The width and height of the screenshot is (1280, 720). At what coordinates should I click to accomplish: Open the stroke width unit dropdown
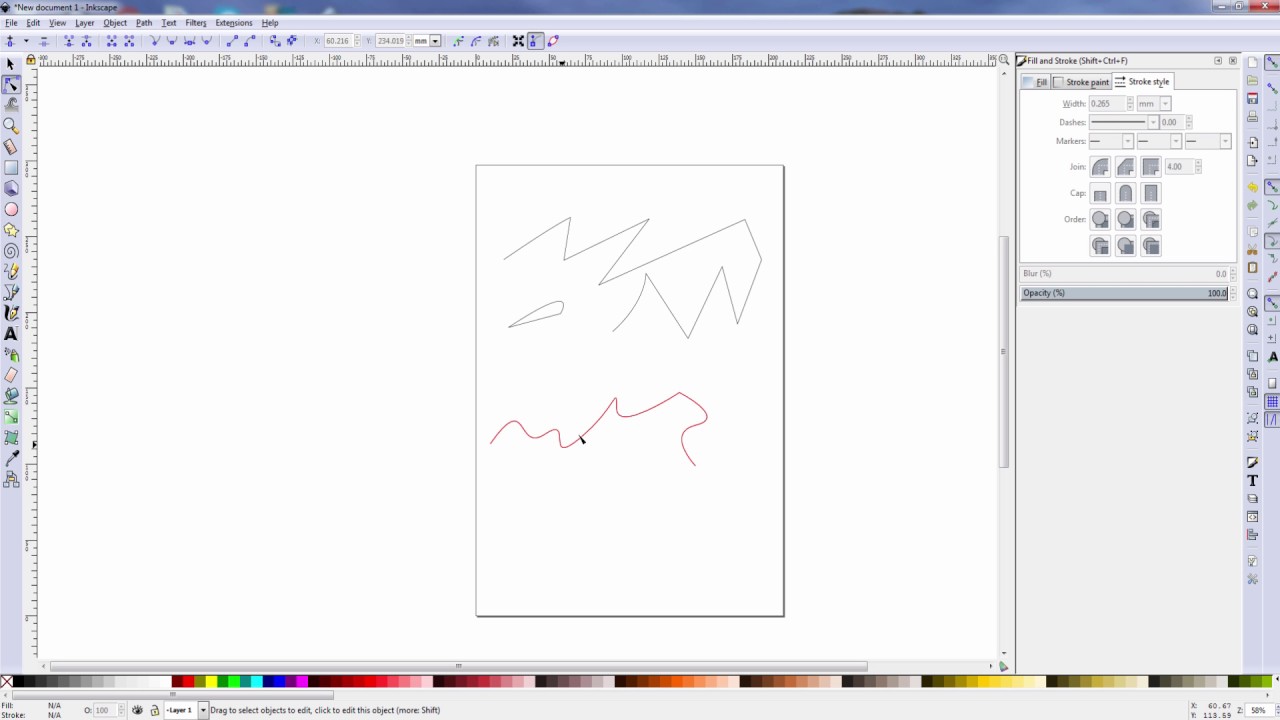tap(1154, 104)
